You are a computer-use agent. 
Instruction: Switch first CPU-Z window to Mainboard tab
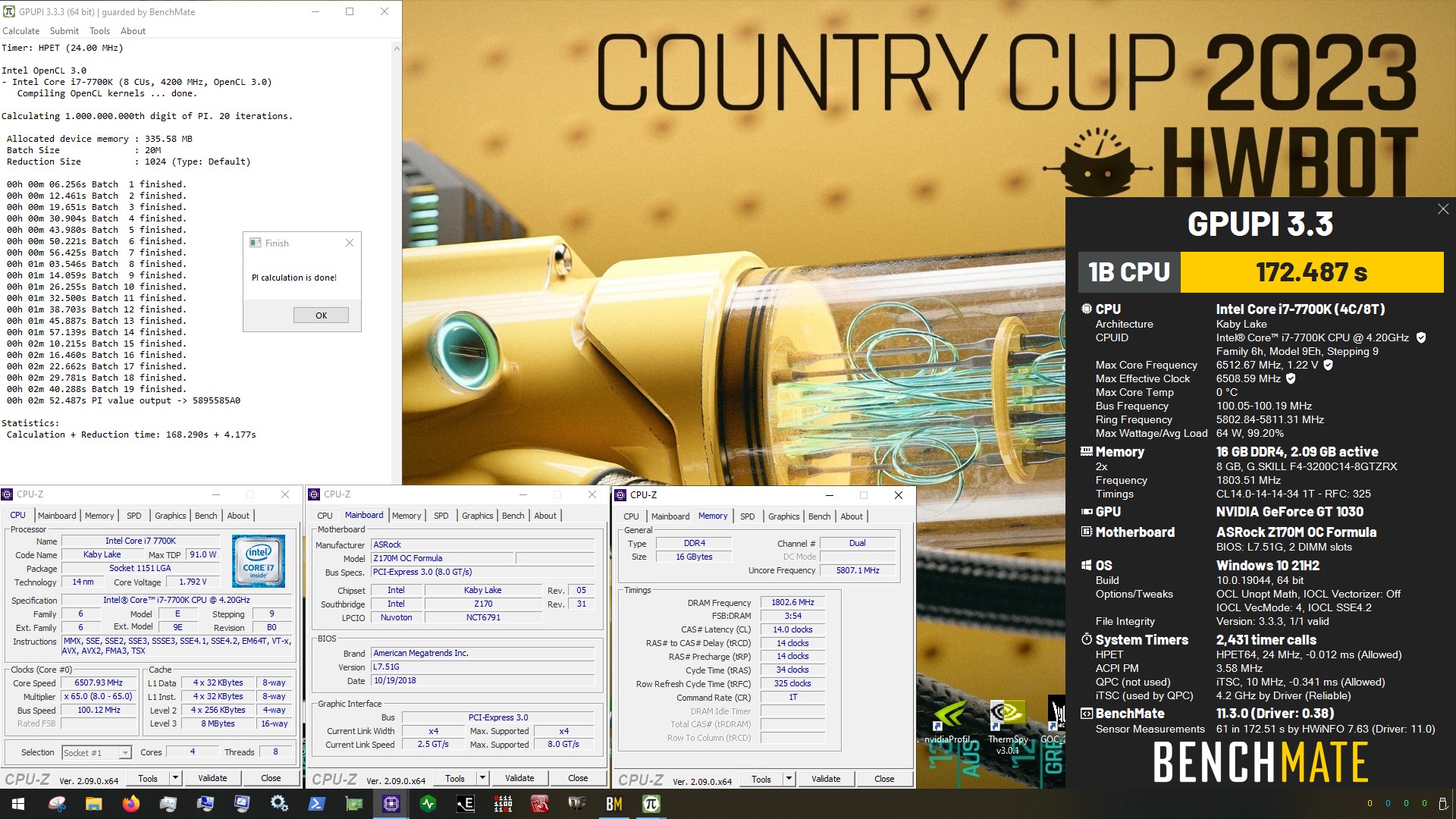(57, 516)
